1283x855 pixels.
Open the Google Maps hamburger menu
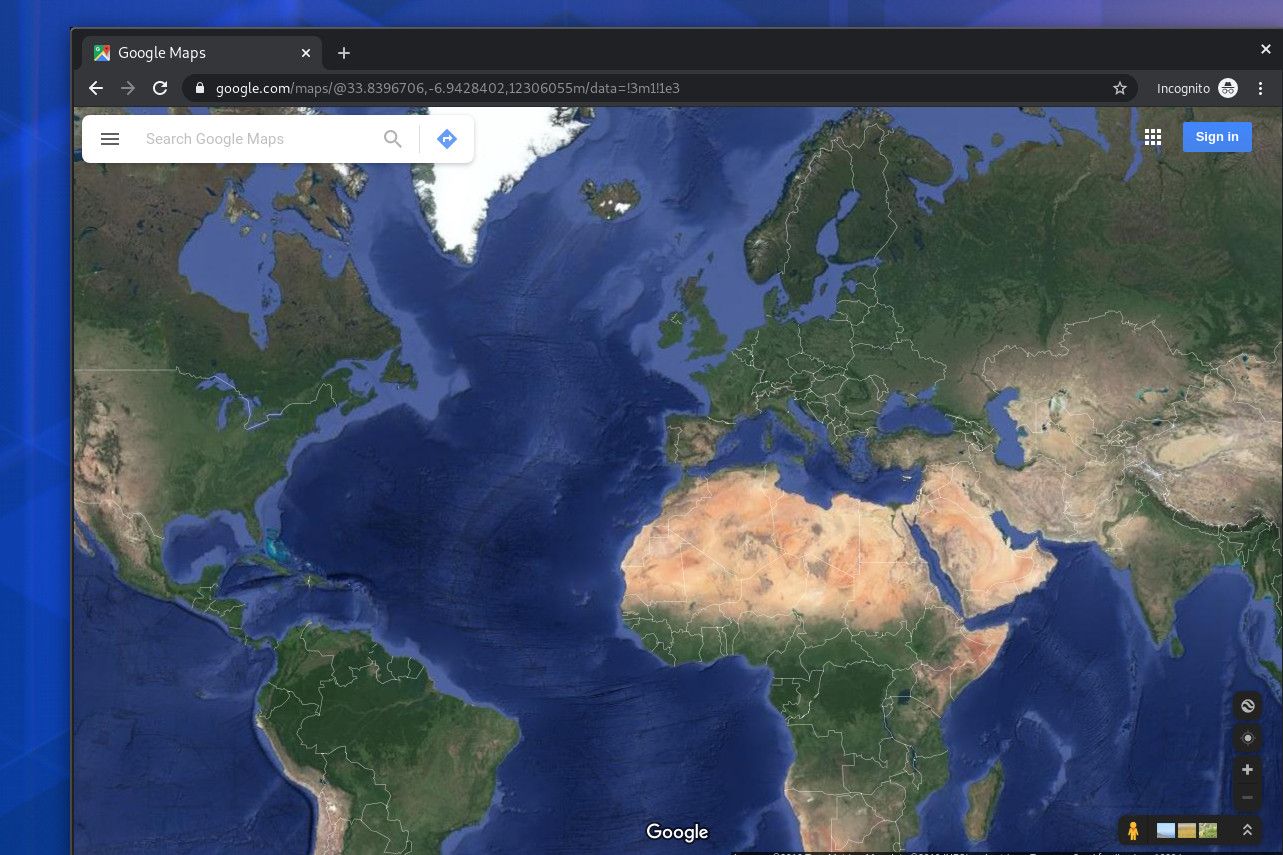point(110,138)
